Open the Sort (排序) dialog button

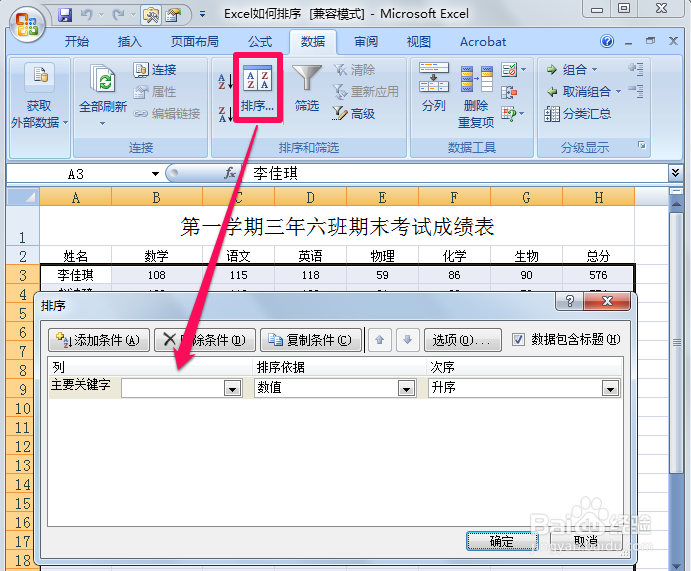click(x=258, y=88)
